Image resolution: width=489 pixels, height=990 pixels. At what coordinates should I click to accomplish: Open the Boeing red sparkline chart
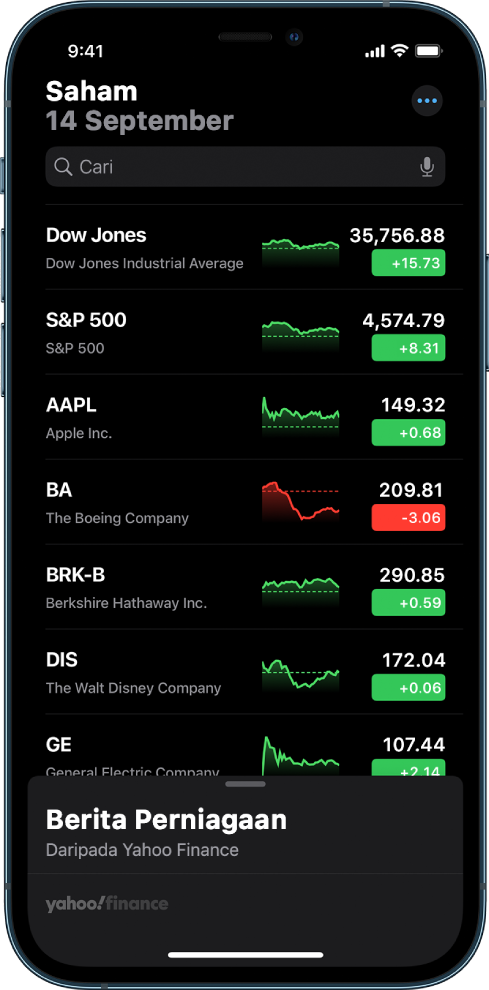point(301,501)
